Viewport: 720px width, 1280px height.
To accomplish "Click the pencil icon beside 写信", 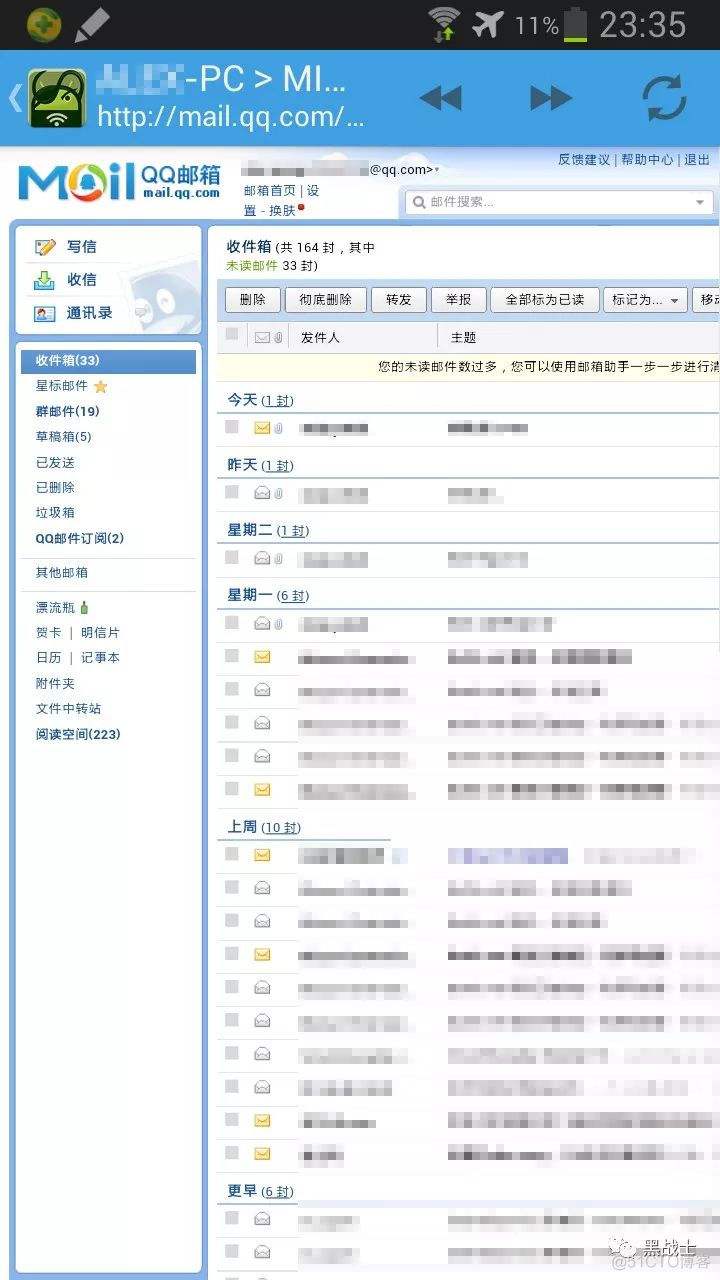I will [45, 246].
